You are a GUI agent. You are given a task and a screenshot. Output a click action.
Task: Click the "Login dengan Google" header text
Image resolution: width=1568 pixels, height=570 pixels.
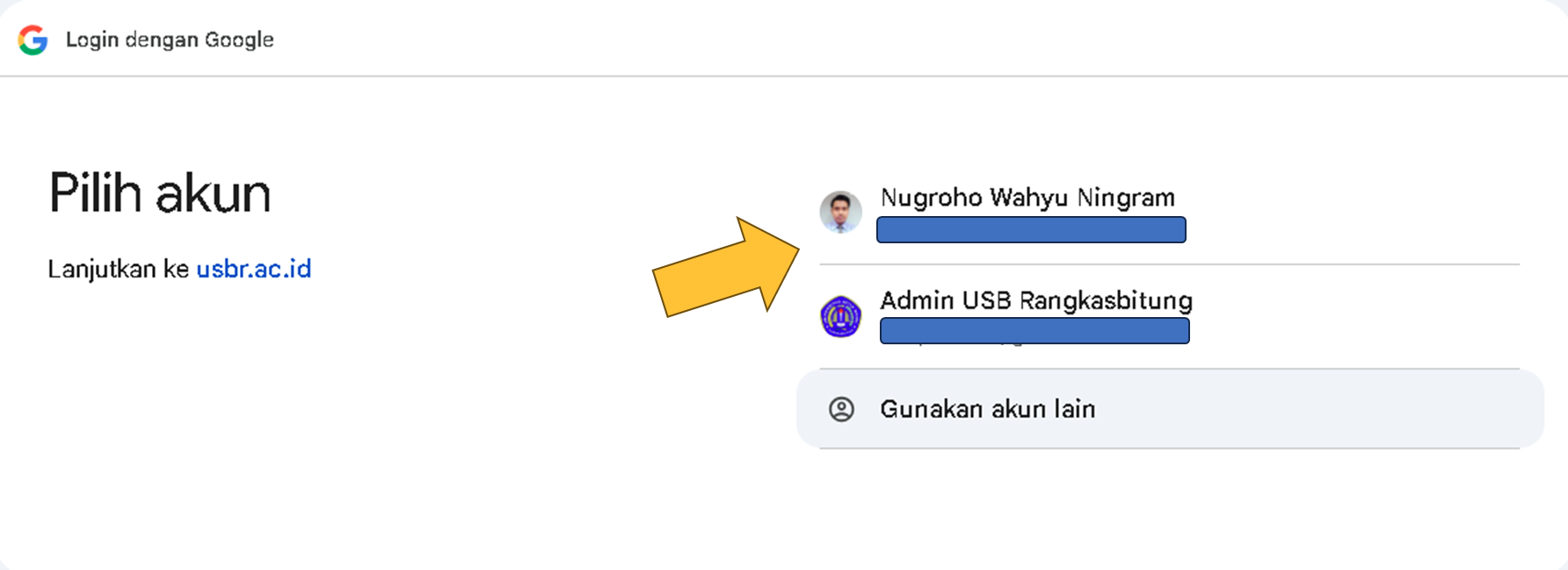tap(170, 40)
